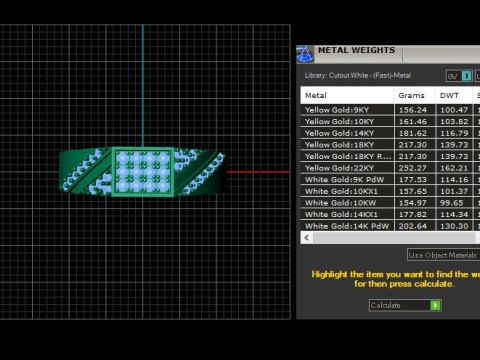Click the green arrow on Calculate
The image size is (480, 360).
coord(435,305)
